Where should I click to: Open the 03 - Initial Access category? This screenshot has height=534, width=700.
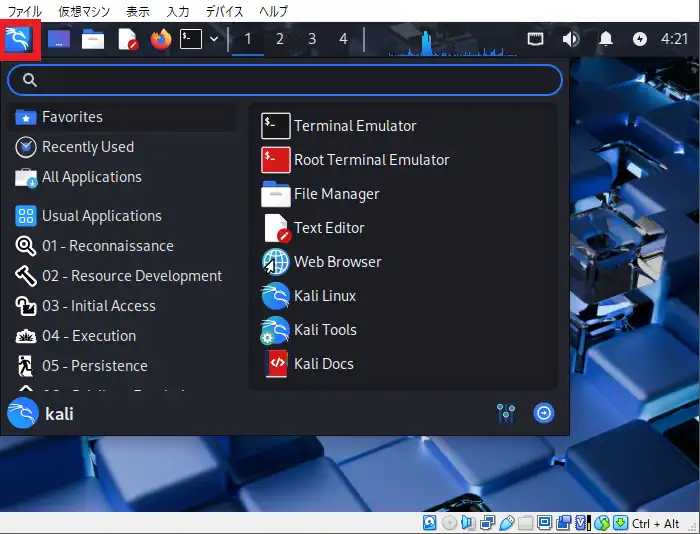point(122,306)
